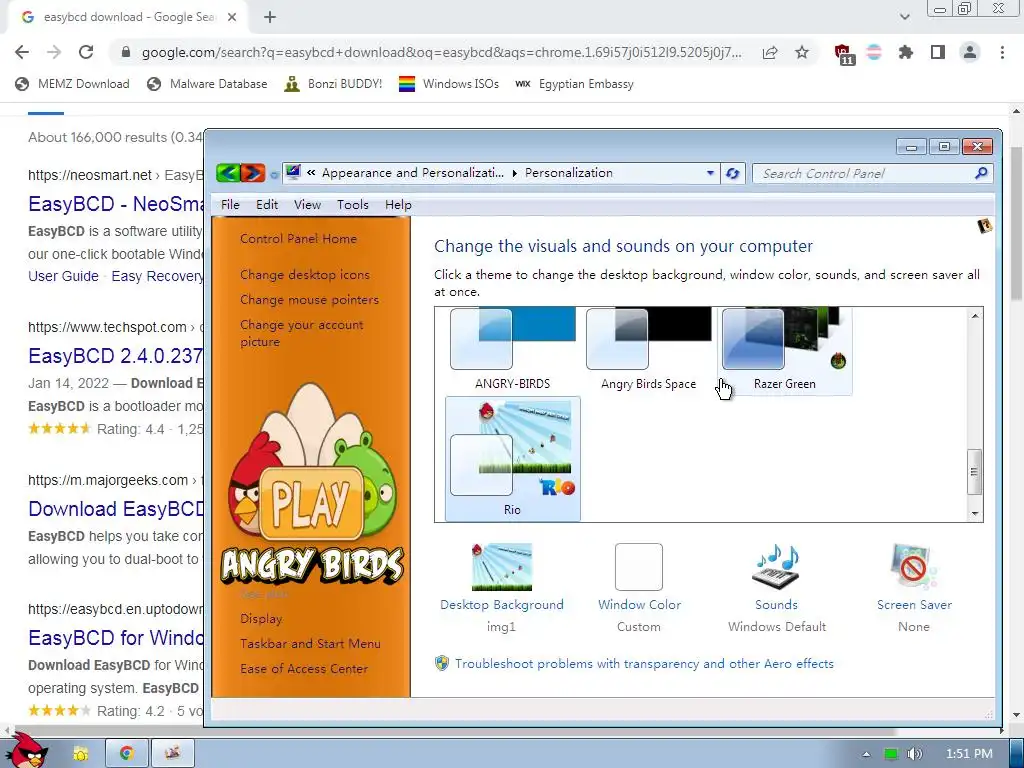Open Egyptian Embassy bookmark
This screenshot has height=768, width=1024.
click(x=574, y=84)
